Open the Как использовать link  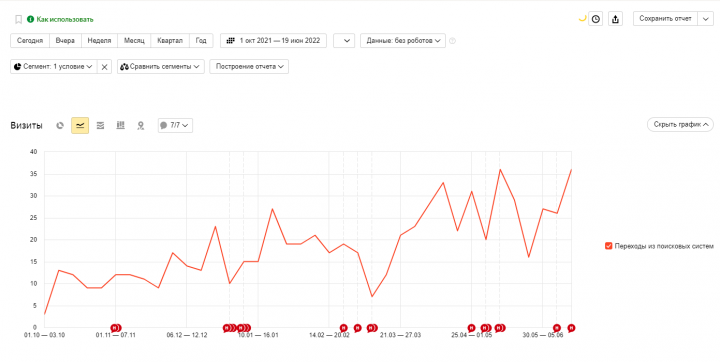pyautogui.click(x=65, y=19)
